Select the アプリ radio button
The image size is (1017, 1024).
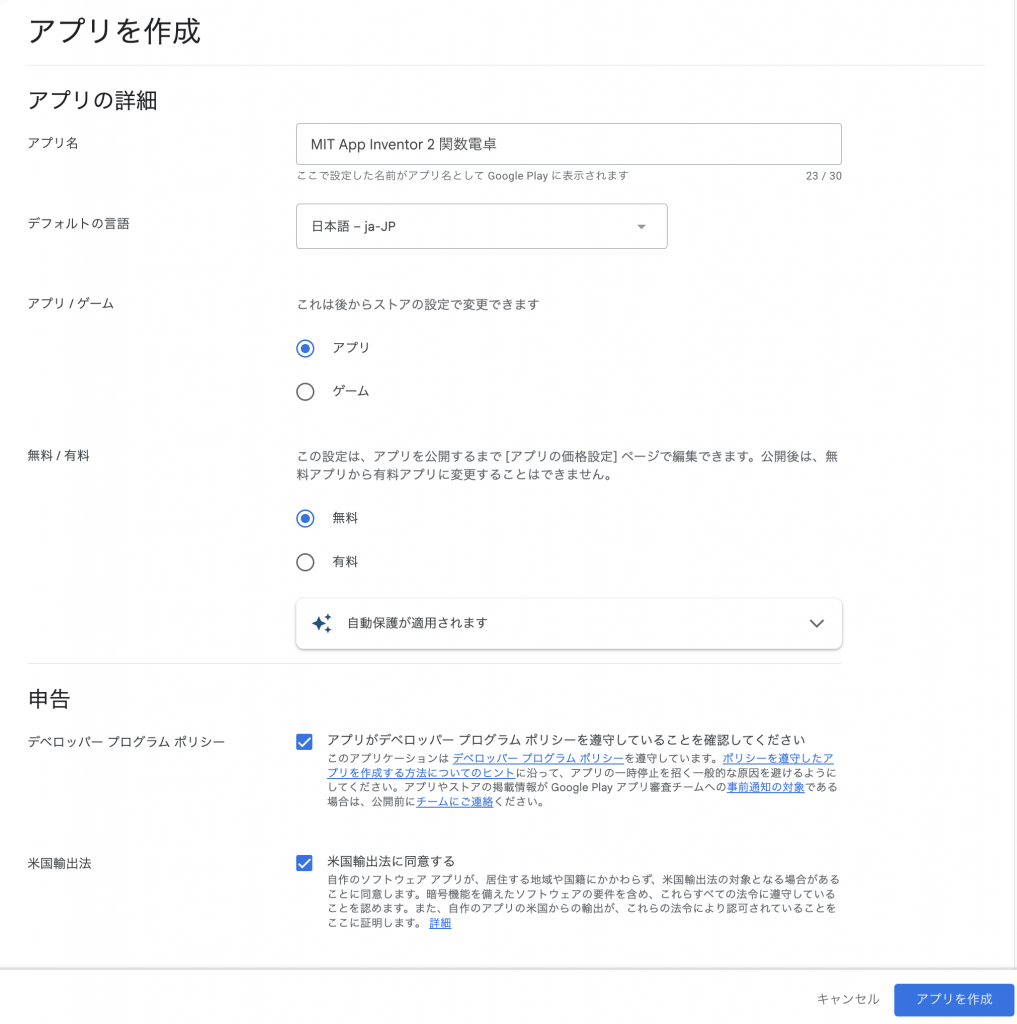pyautogui.click(x=306, y=348)
